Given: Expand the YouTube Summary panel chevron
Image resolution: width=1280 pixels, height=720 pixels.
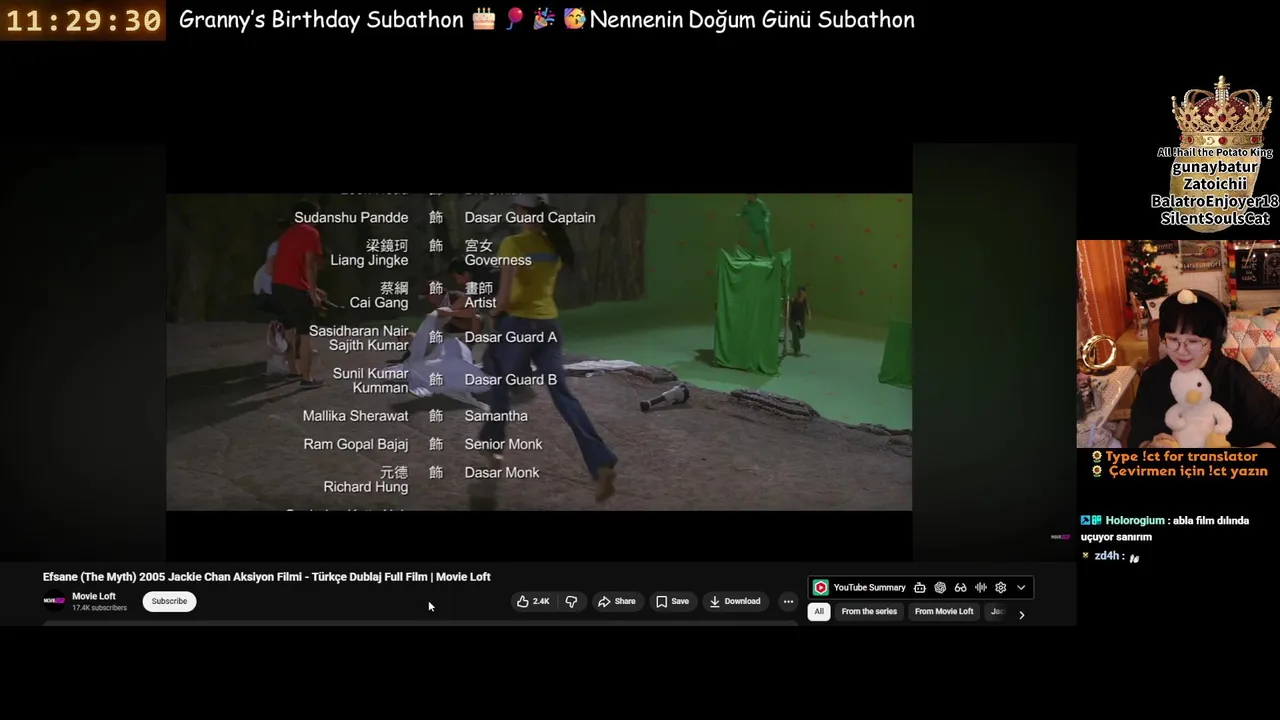Looking at the screenshot, I should (1021, 587).
